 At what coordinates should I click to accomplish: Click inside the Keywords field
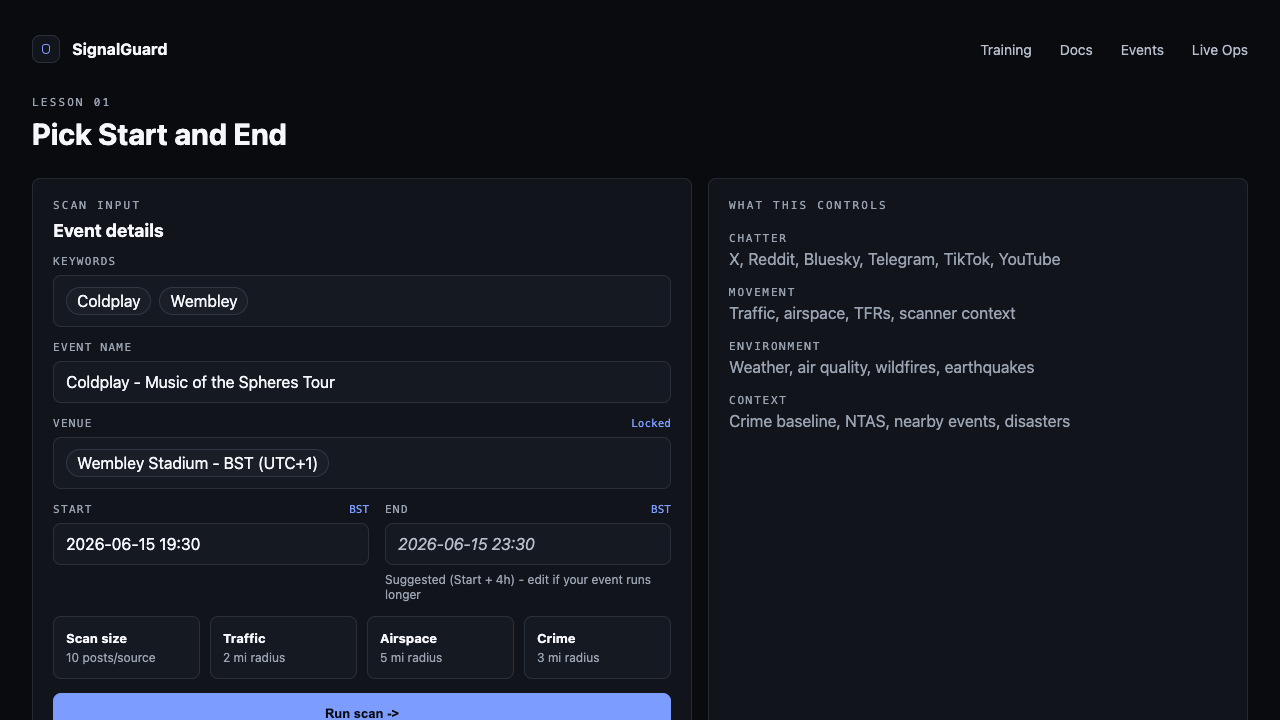click(x=362, y=301)
